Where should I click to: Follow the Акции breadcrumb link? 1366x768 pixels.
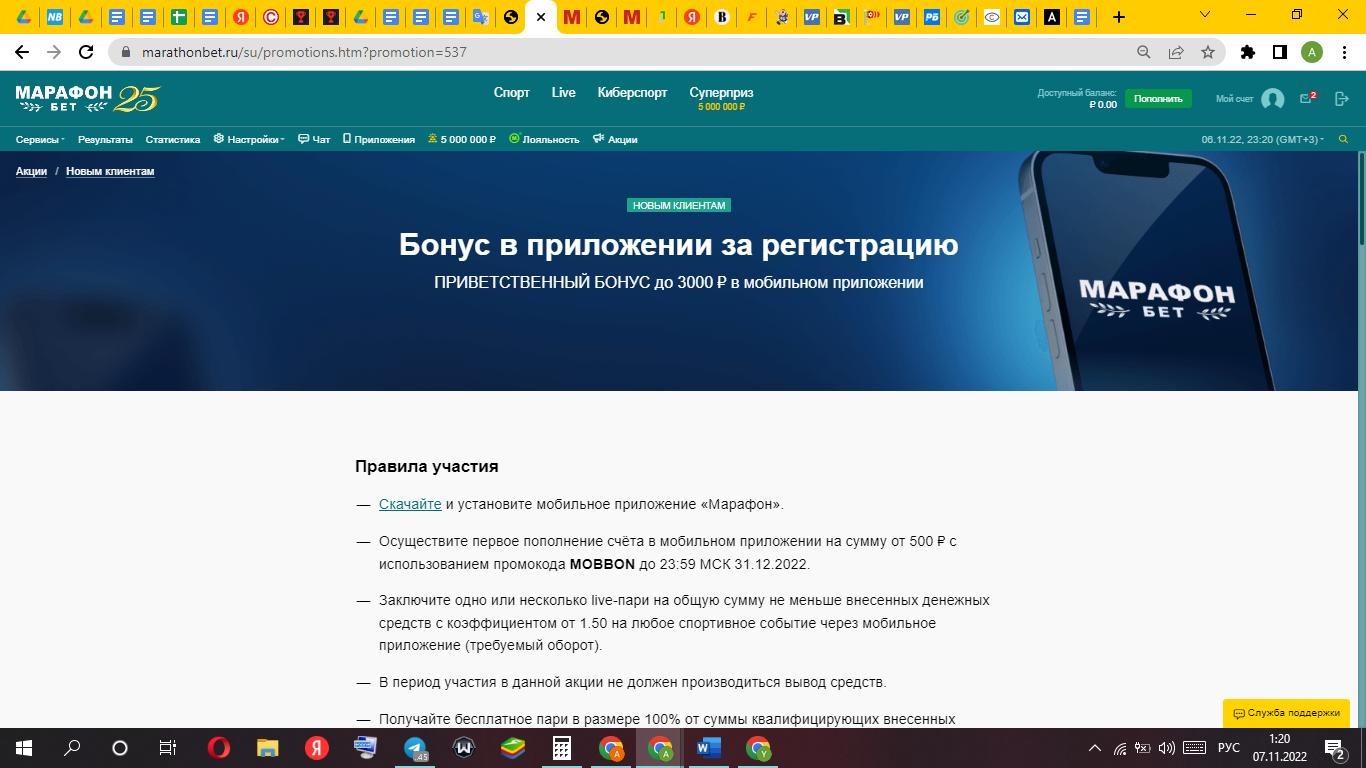(x=31, y=171)
